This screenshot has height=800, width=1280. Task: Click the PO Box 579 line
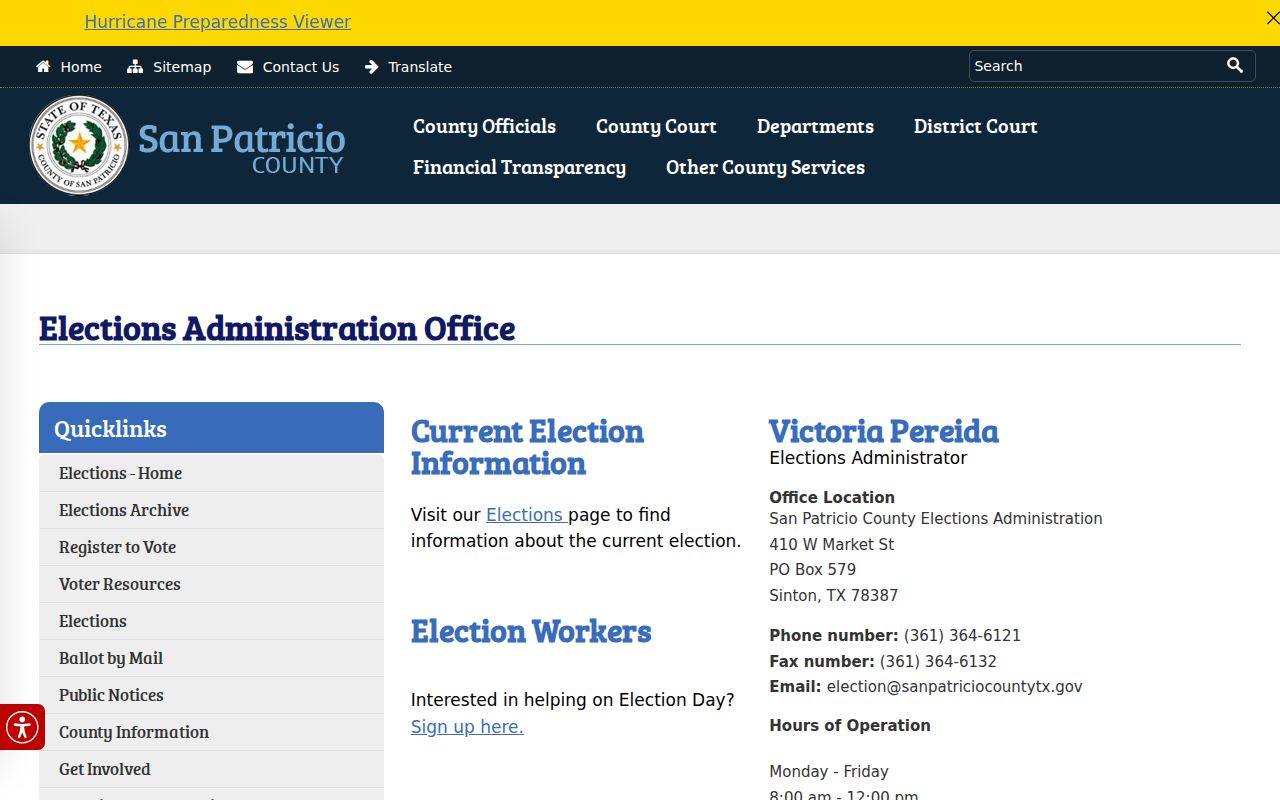tap(813, 569)
